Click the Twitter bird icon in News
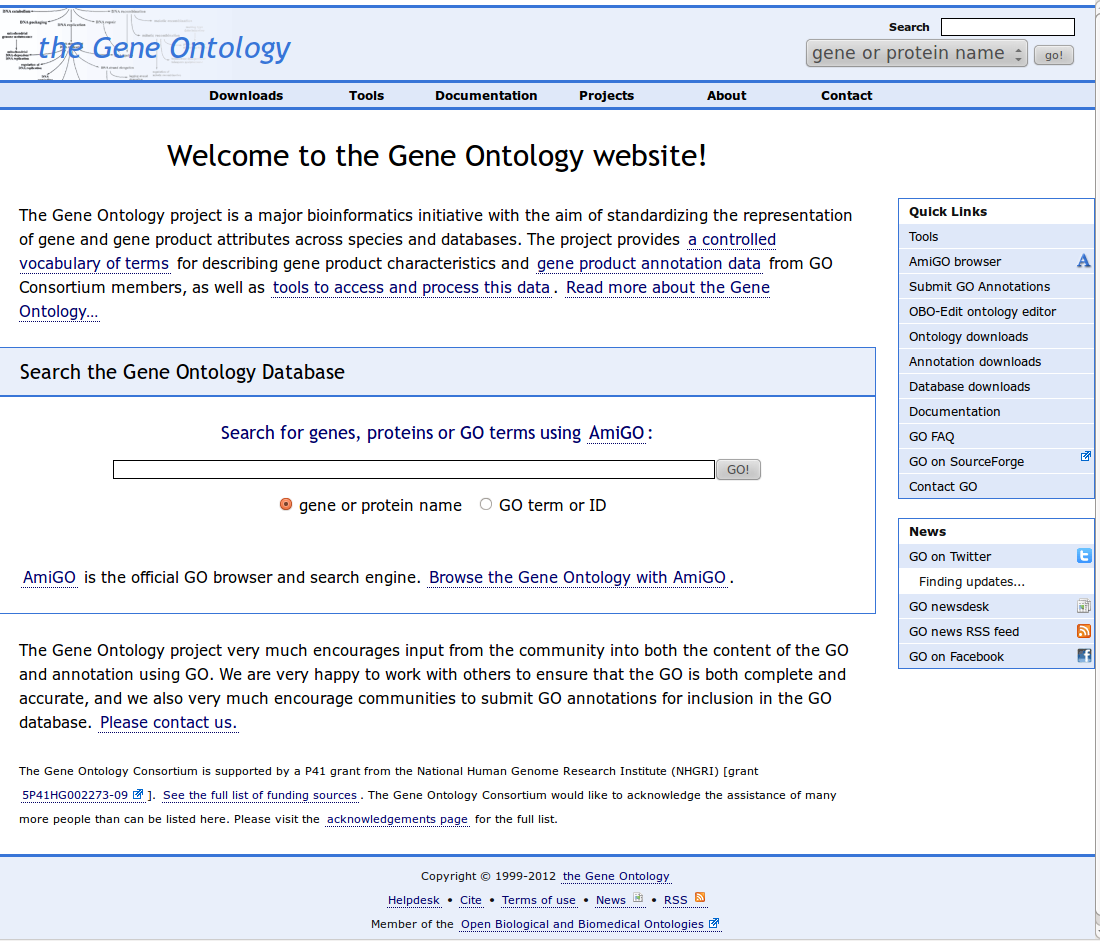Screen dimensions: 1100x941 point(1084,556)
